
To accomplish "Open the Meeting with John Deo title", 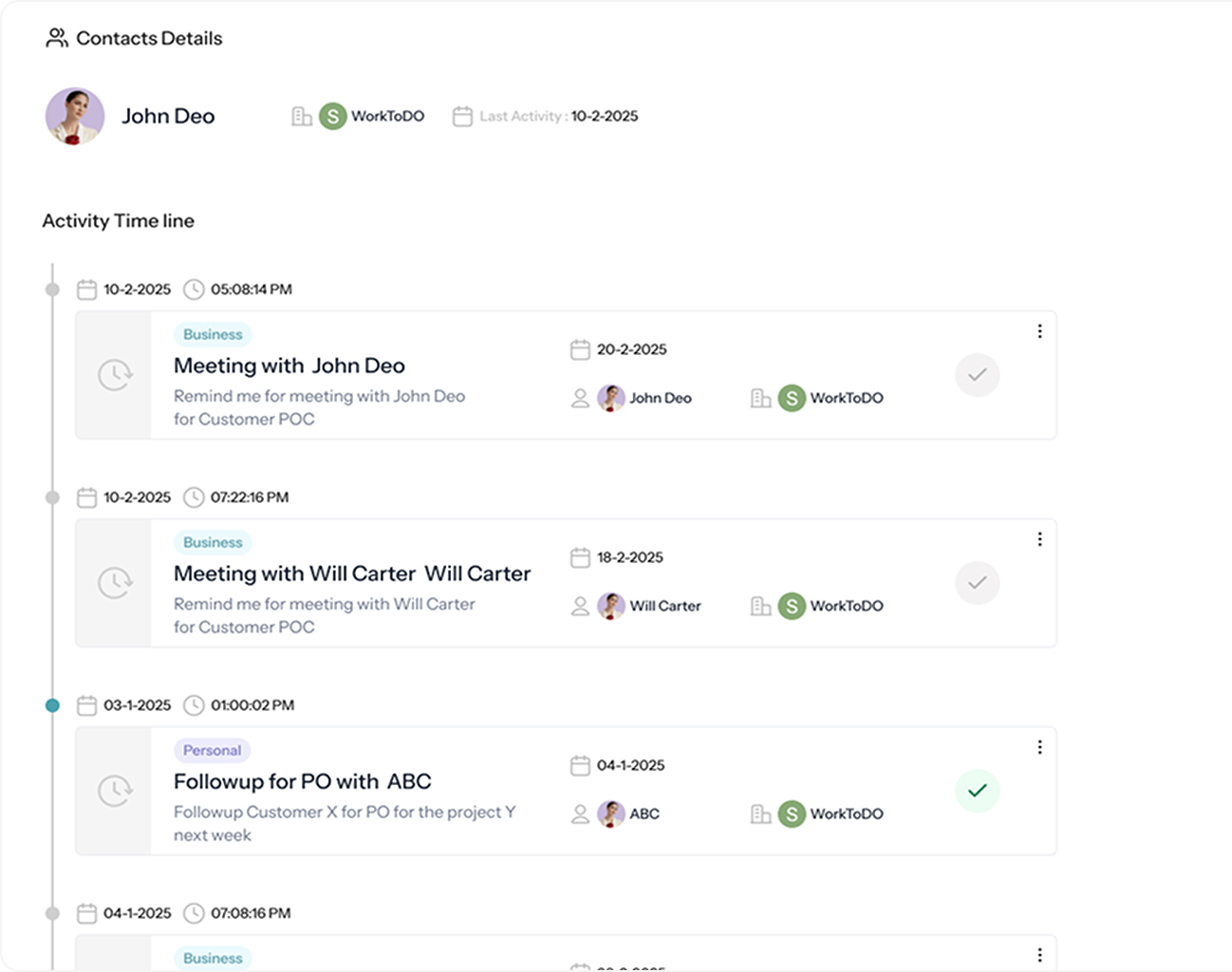I will pyautogui.click(x=289, y=365).
